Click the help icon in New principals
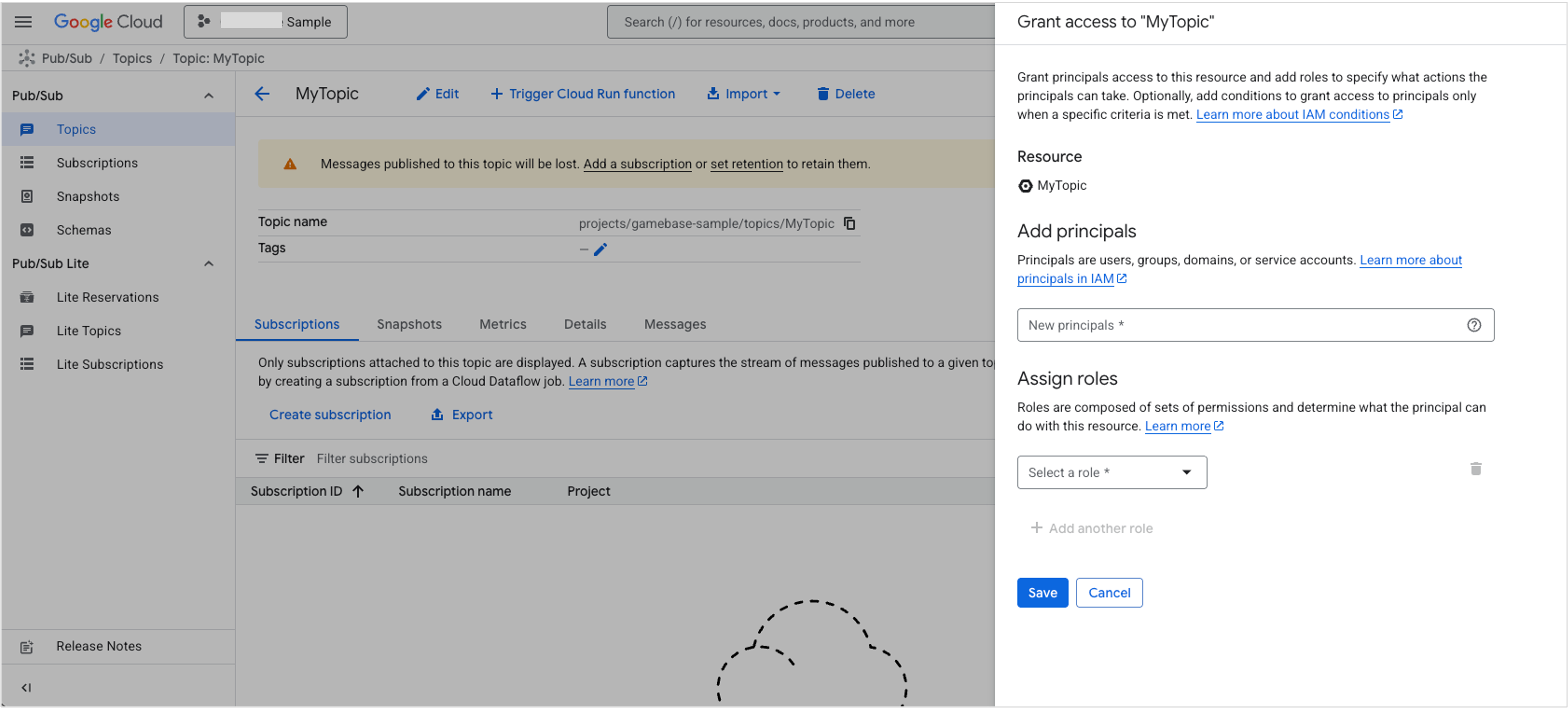 pos(1474,325)
